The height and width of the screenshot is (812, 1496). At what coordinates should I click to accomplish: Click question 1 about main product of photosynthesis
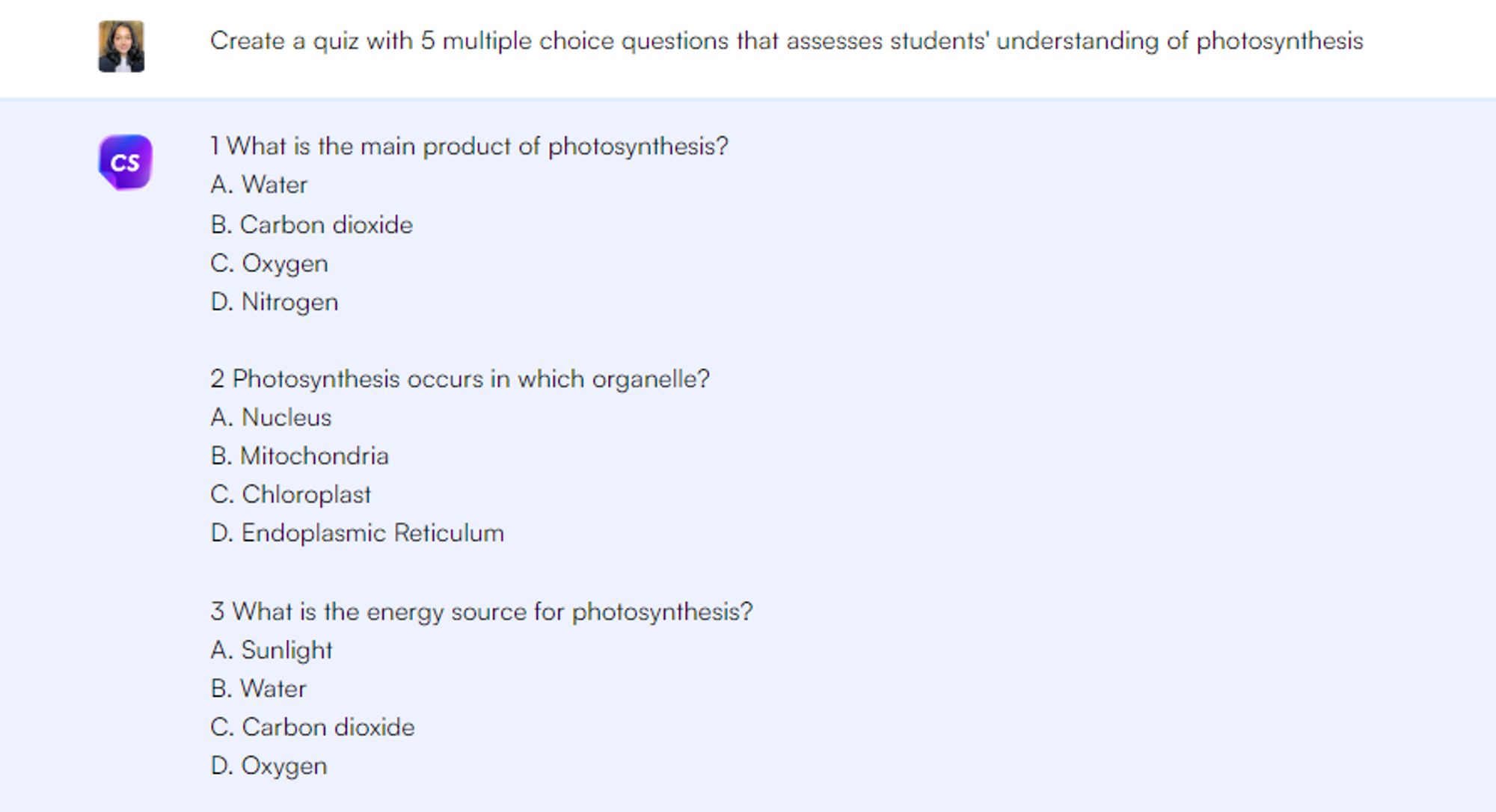pos(469,146)
